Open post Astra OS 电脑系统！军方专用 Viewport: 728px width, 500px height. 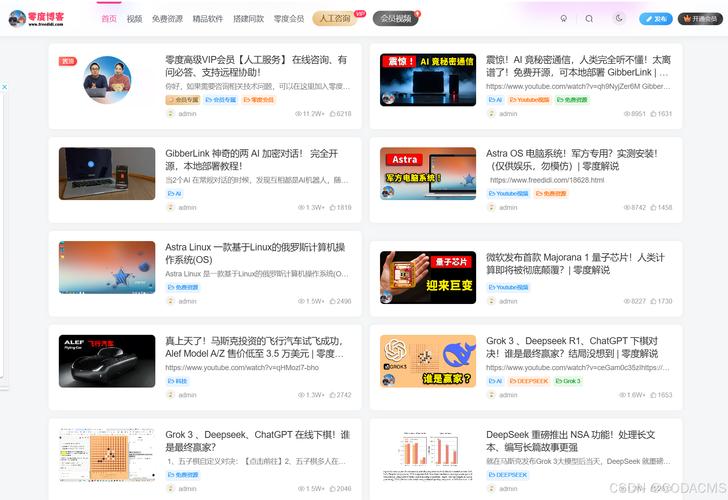(x=572, y=160)
